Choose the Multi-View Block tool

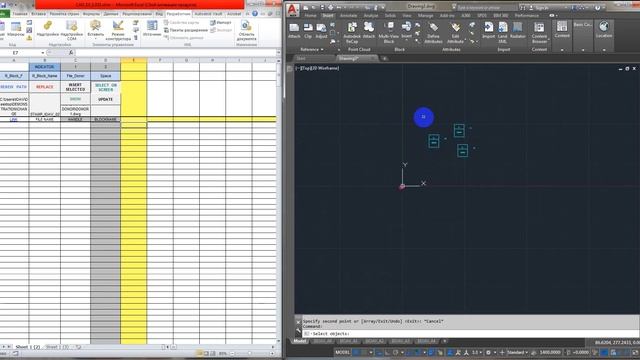click(x=389, y=33)
